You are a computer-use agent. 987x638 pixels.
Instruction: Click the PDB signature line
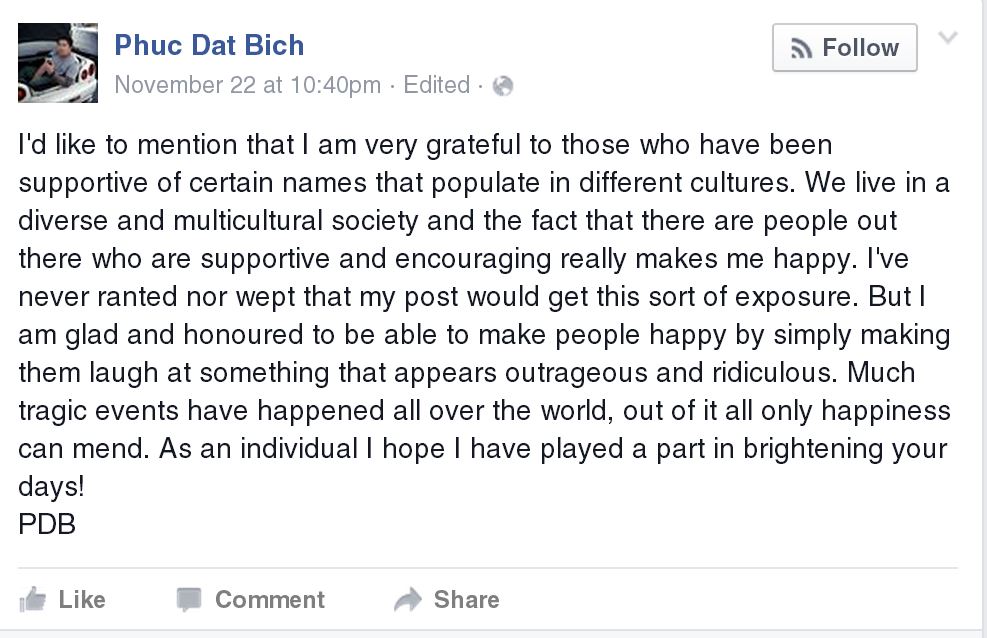coord(47,524)
